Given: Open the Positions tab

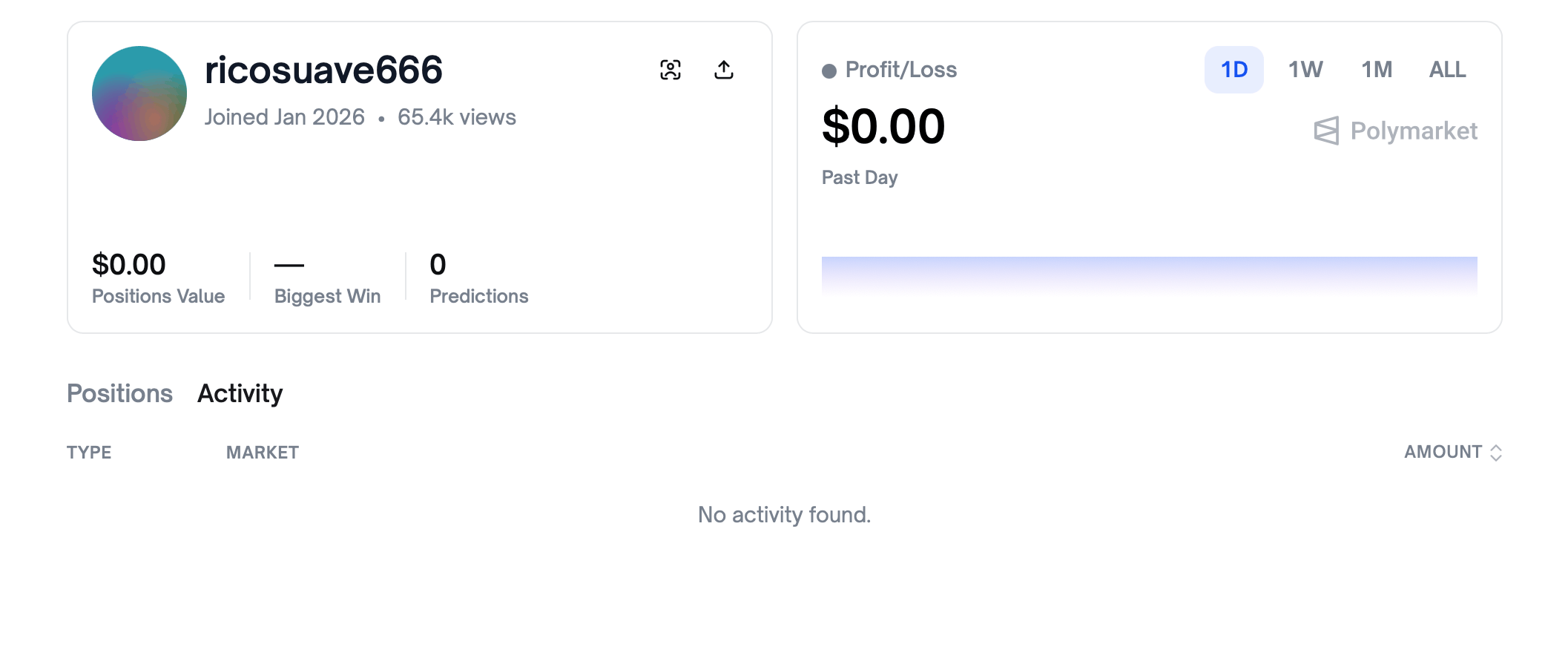Looking at the screenshot, I should [119, 393].
